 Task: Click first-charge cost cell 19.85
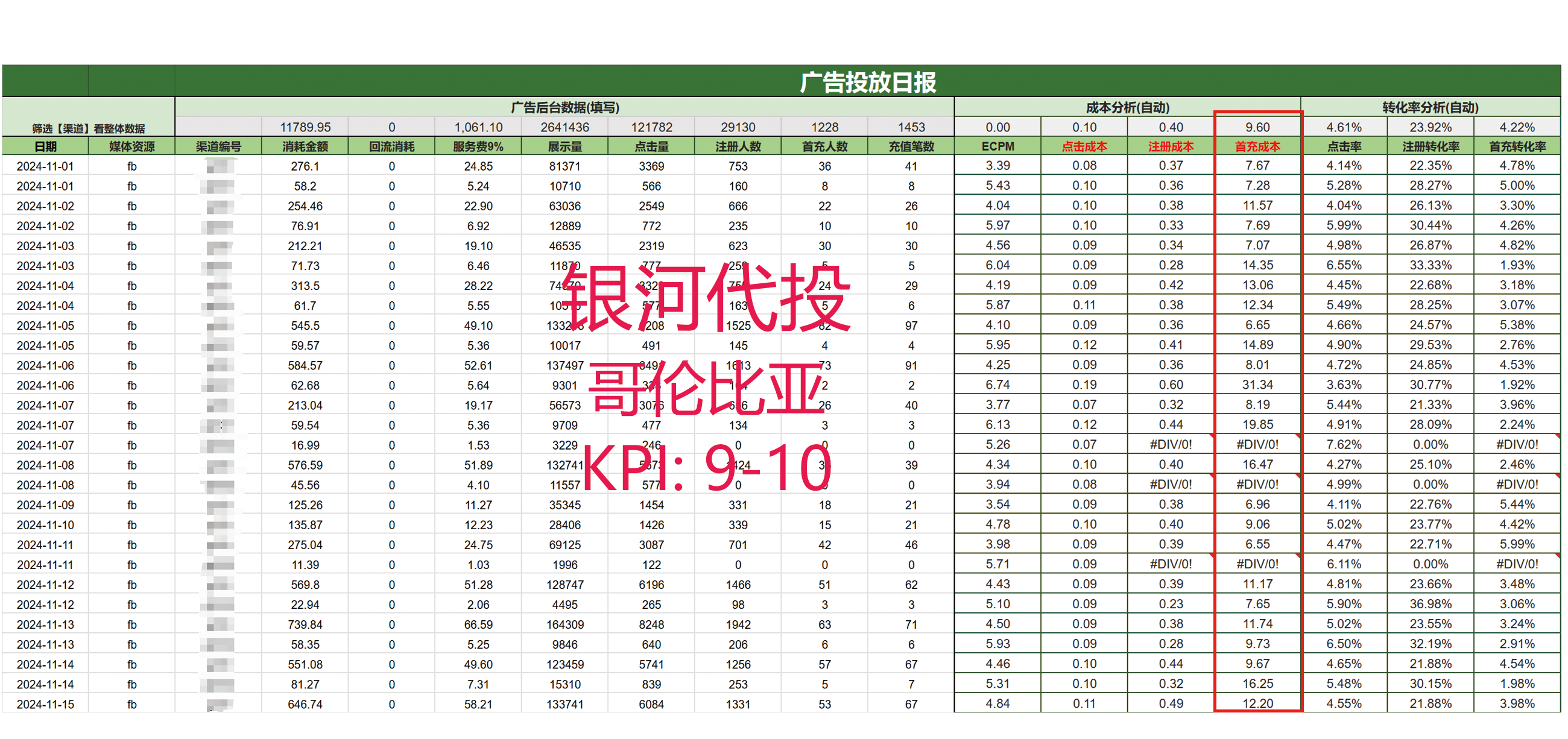point(1257,424)
